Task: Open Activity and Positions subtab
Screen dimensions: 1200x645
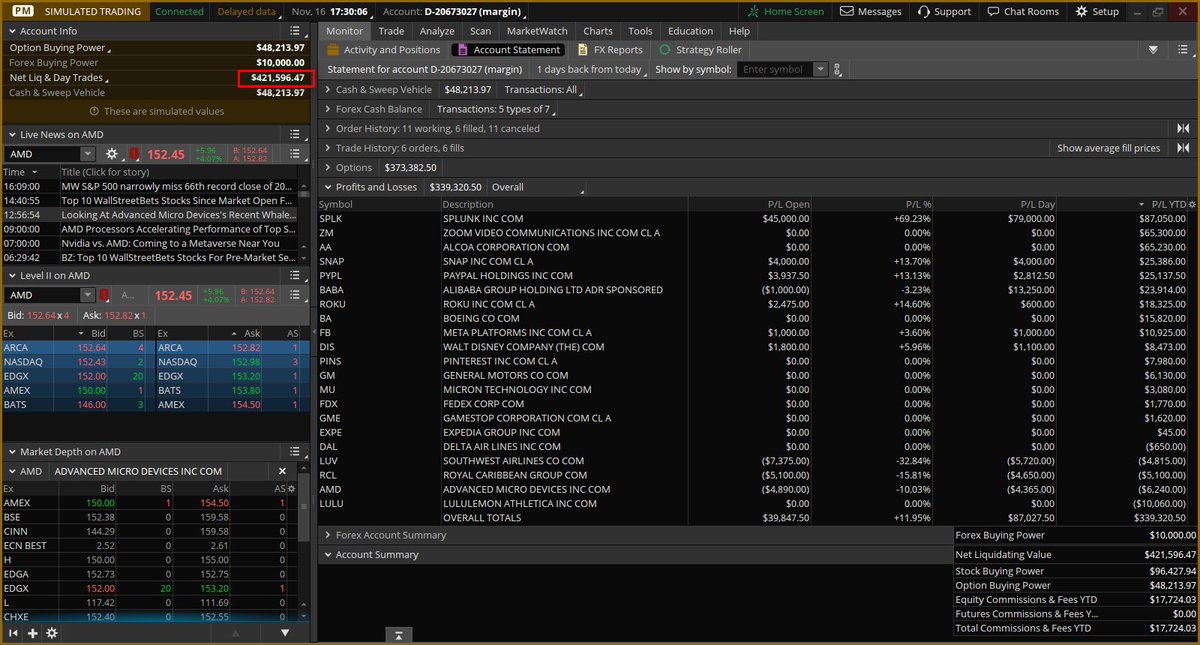Action: pos(383,49)
